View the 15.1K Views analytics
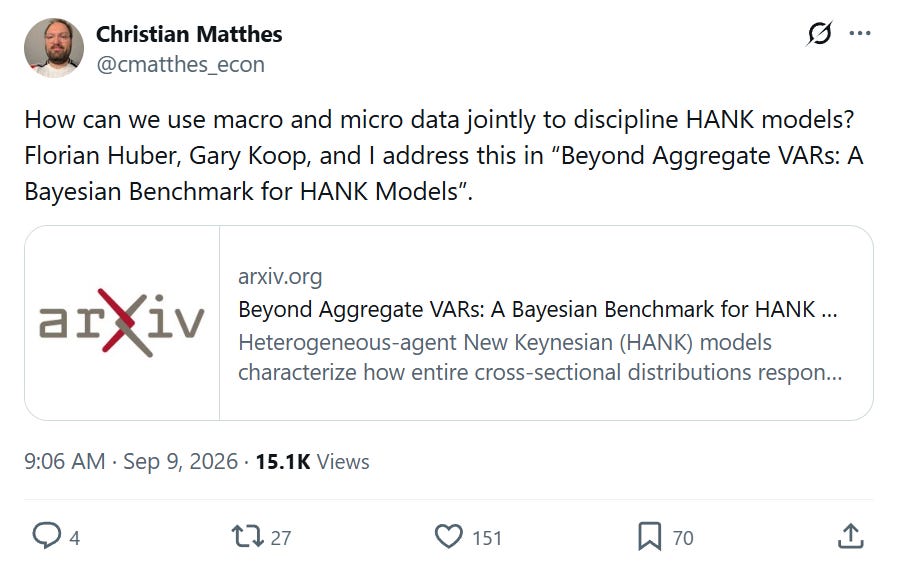This screenshot has height=565, width=898. (x=312, y=461)
